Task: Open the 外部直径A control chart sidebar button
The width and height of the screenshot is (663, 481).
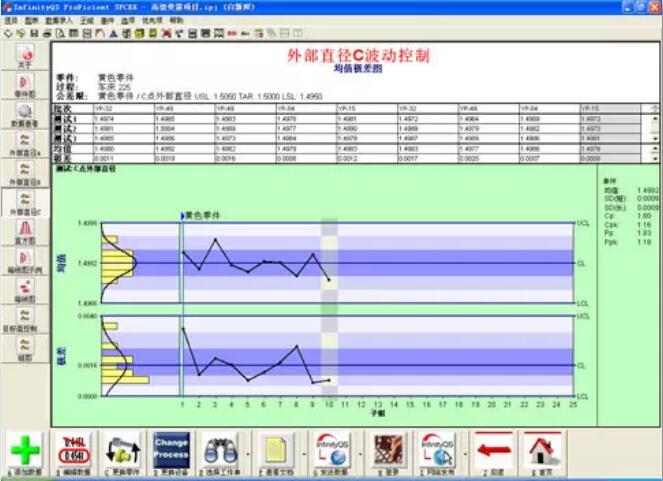Action: [x=25, y=144]
